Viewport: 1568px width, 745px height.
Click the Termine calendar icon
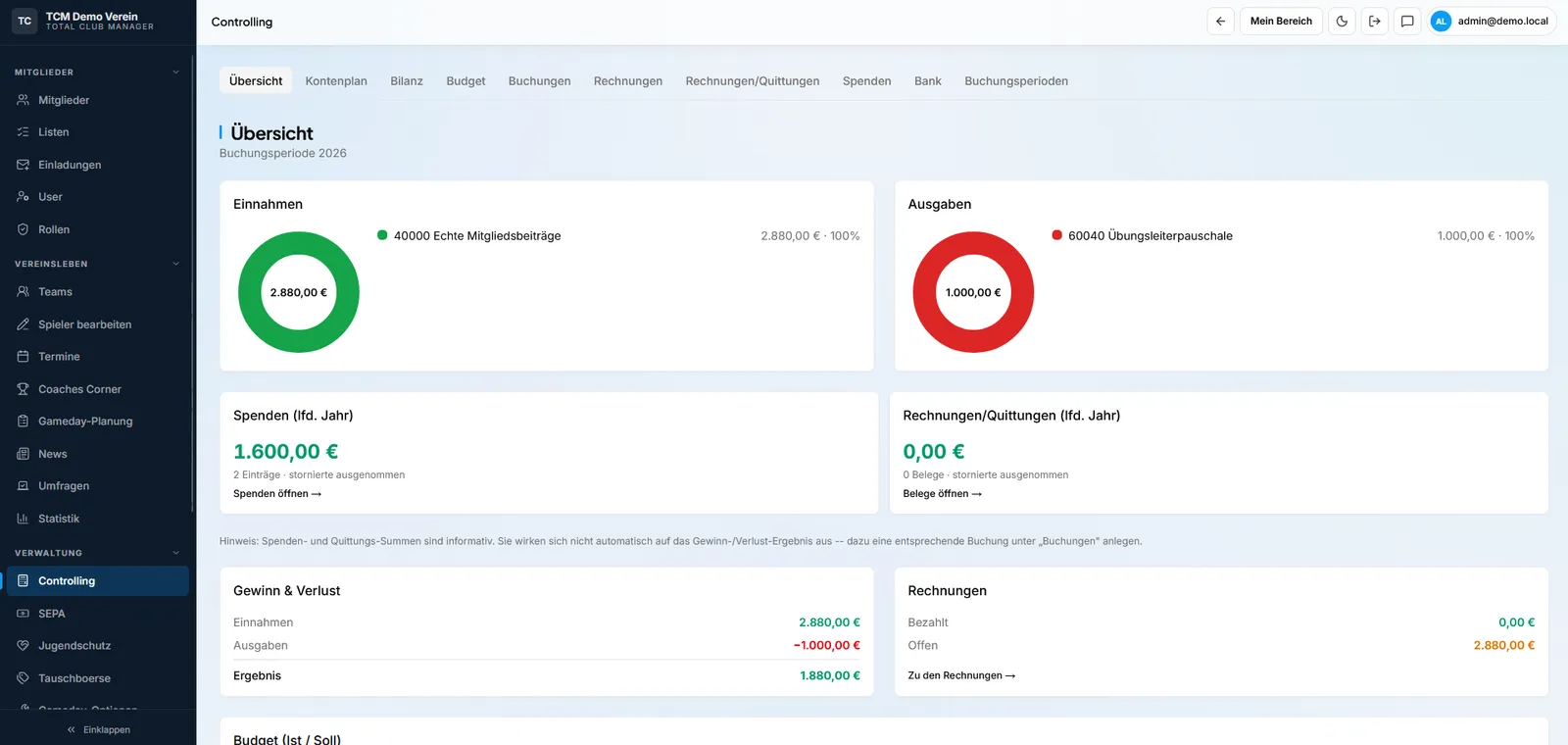pyautogui.click(x=23, y=357)
